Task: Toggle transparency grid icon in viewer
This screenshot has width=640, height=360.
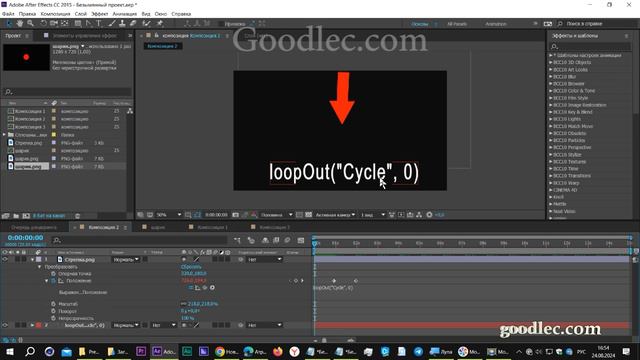Action: [x=309, y=215]
